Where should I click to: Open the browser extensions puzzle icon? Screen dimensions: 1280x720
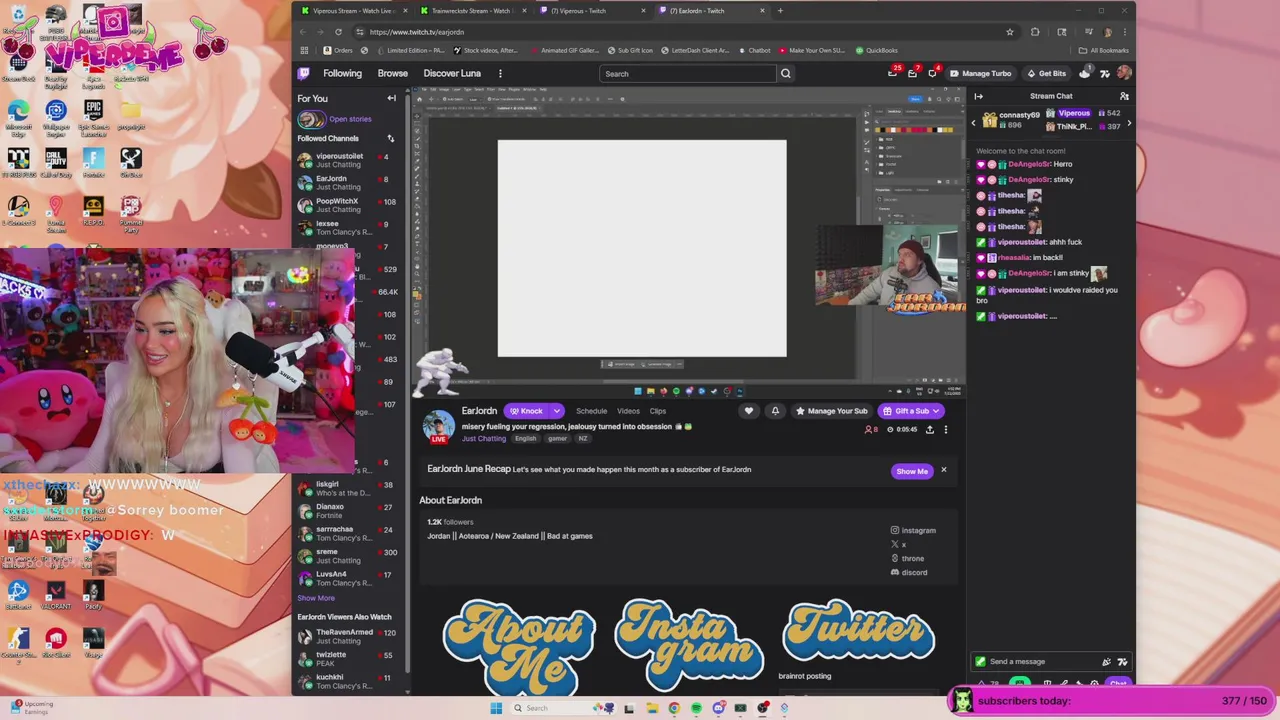click(x=1035, y=32)
